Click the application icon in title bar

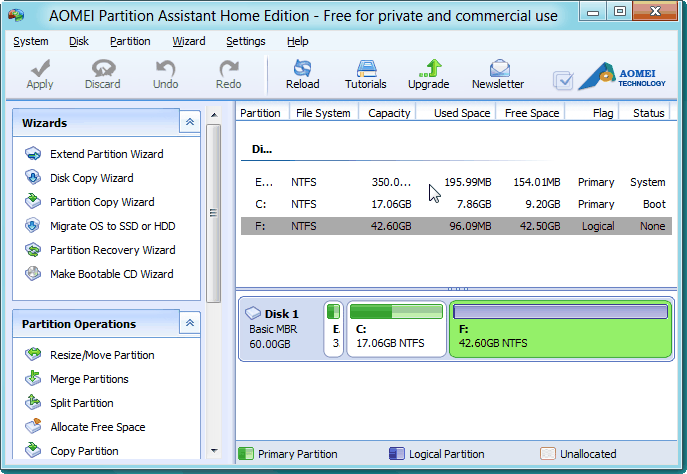coord(17,15)
